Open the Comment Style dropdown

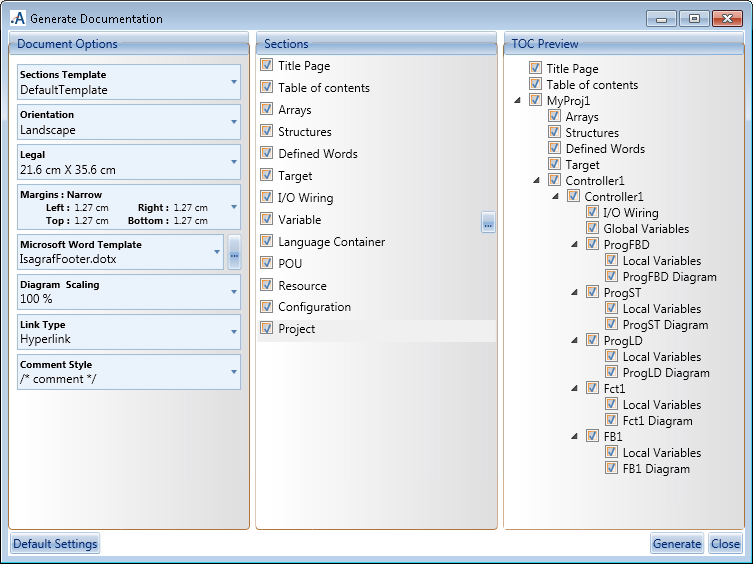(x=129, y=372)
